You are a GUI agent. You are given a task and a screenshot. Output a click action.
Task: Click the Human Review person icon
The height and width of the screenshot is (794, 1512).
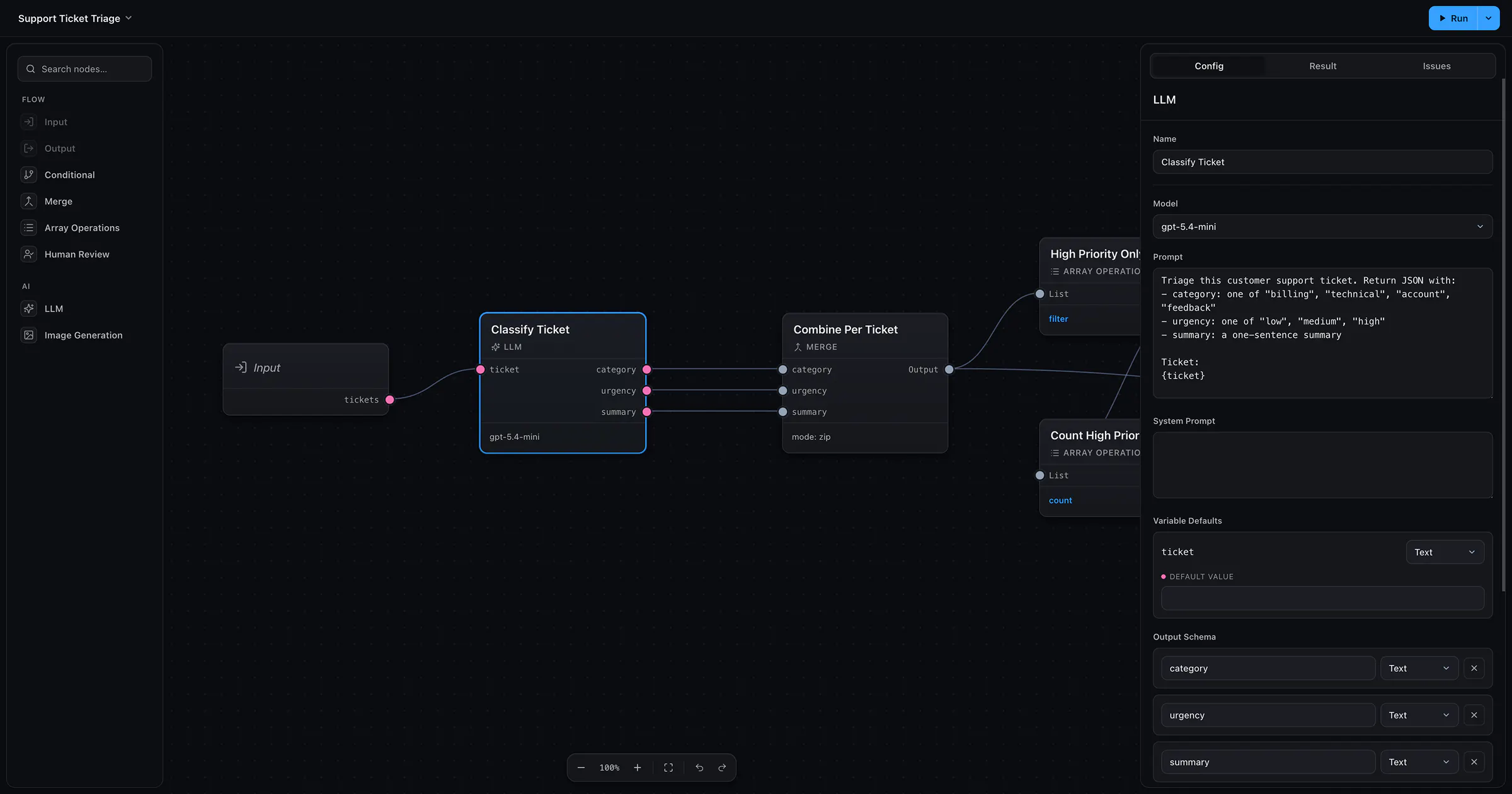tap(28, 254)
